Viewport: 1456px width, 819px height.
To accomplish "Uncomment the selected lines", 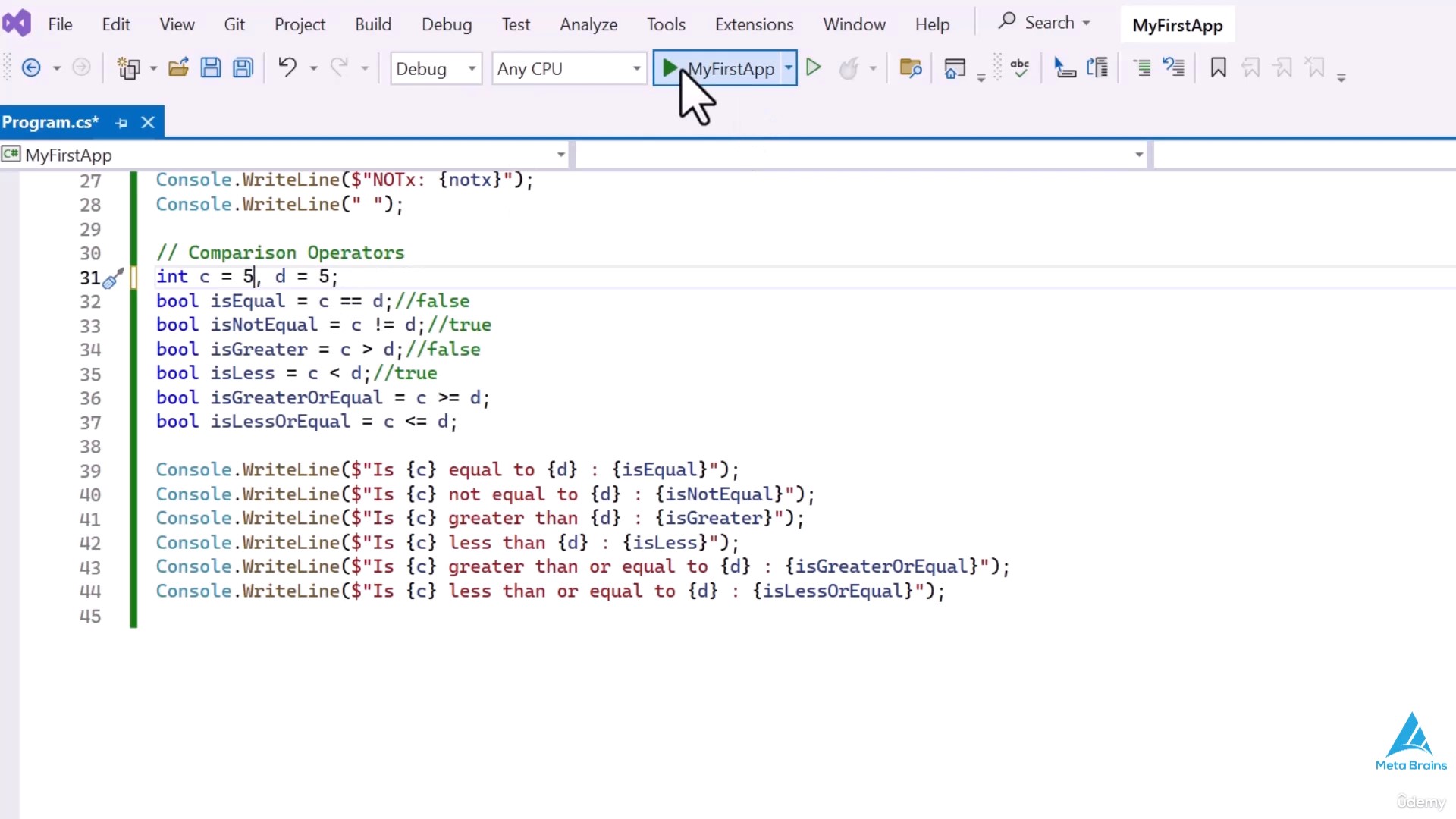I will tap(1174, 68).
